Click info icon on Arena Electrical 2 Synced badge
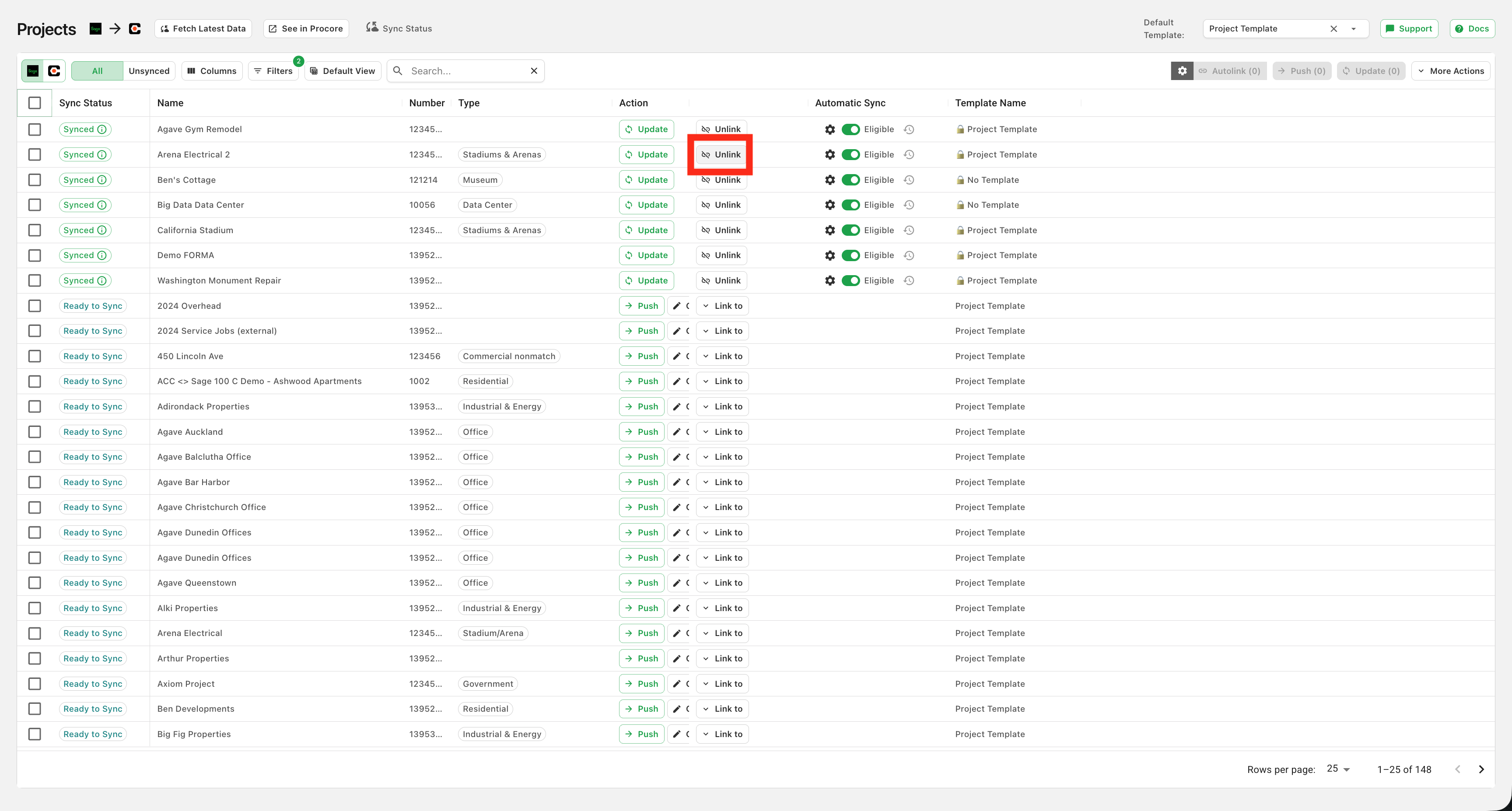 click(x=101, y=154)
